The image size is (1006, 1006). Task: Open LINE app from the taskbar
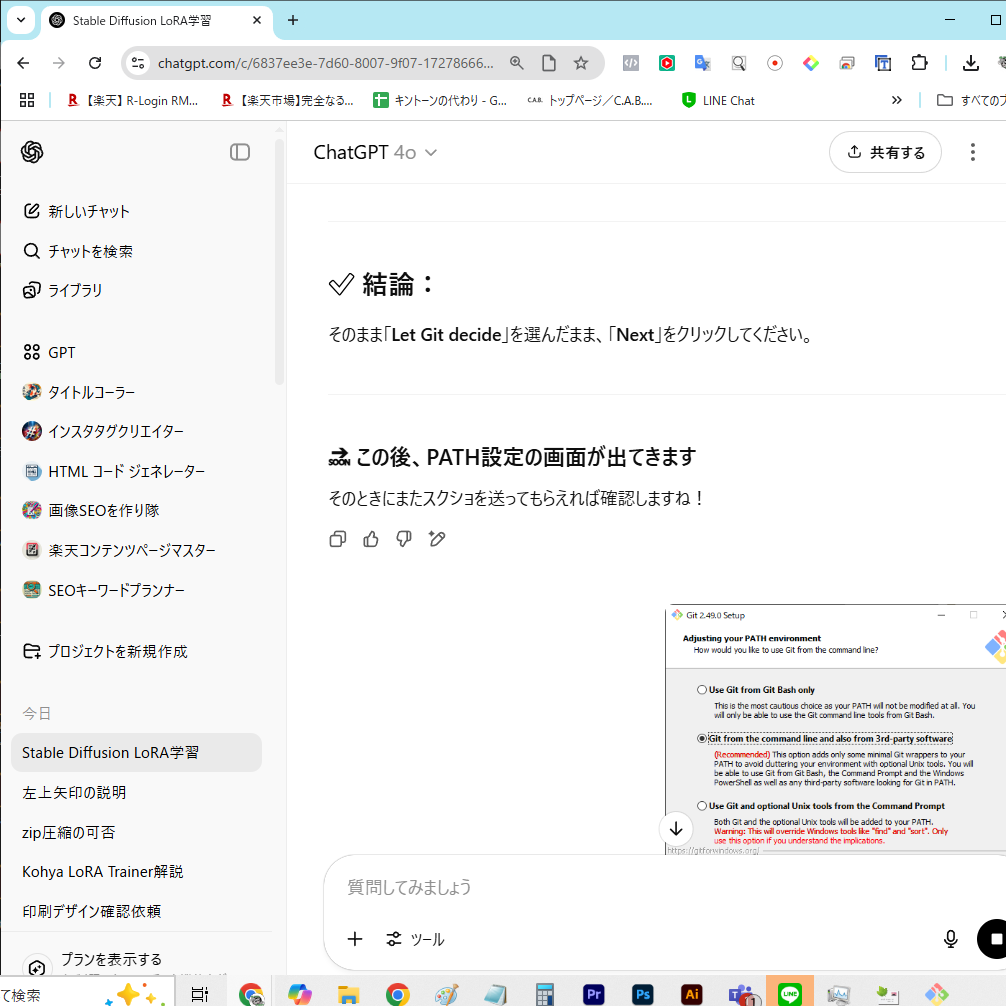[790, 993]
